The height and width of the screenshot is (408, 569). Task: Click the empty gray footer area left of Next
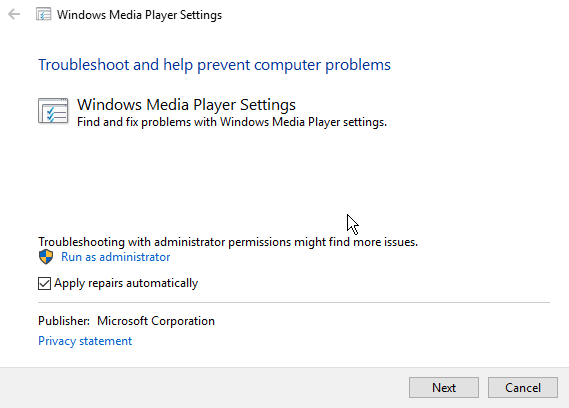pyautogui.click(x=203, y=388)
